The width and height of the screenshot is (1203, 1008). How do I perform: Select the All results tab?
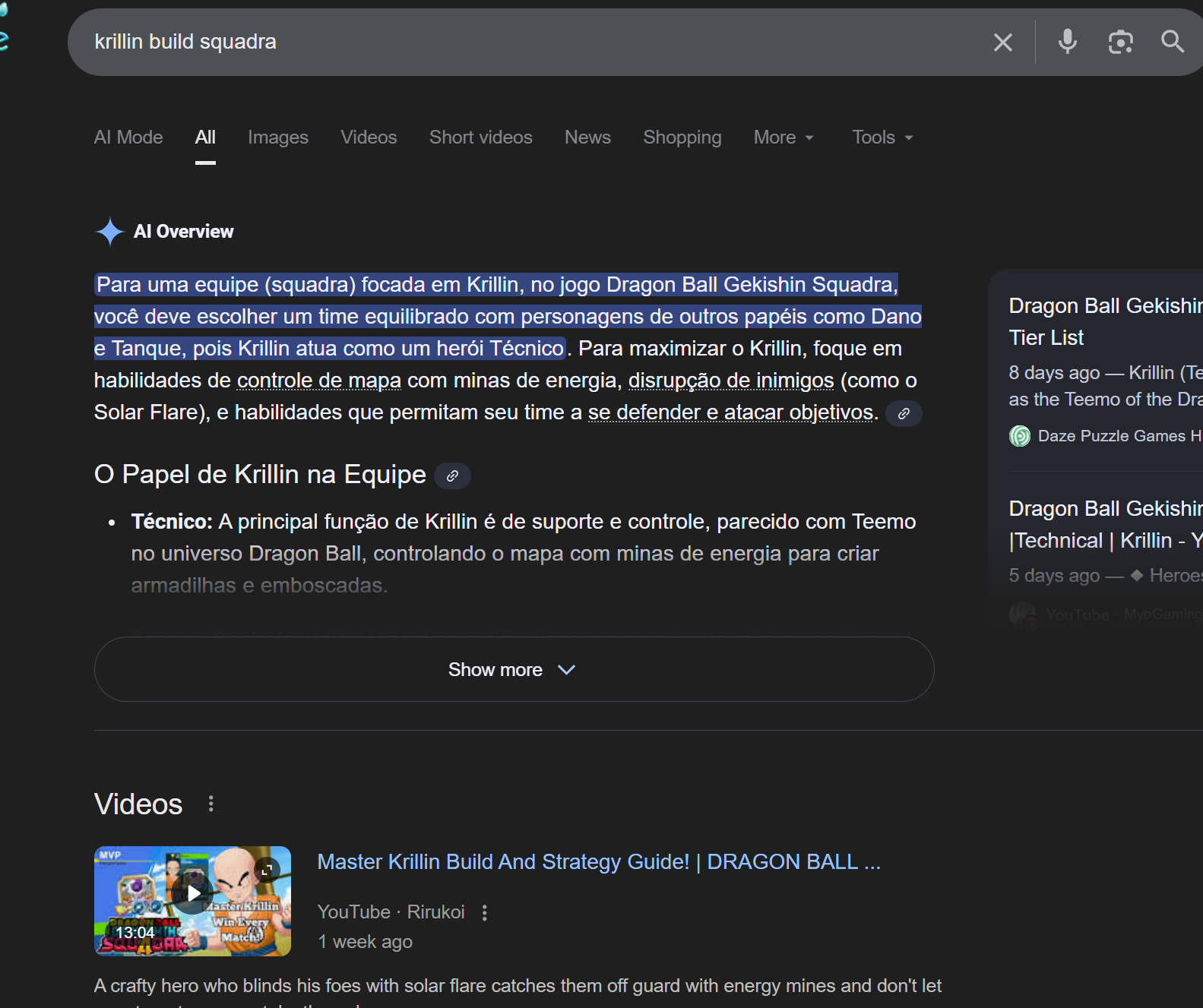[x=205, y=137]
